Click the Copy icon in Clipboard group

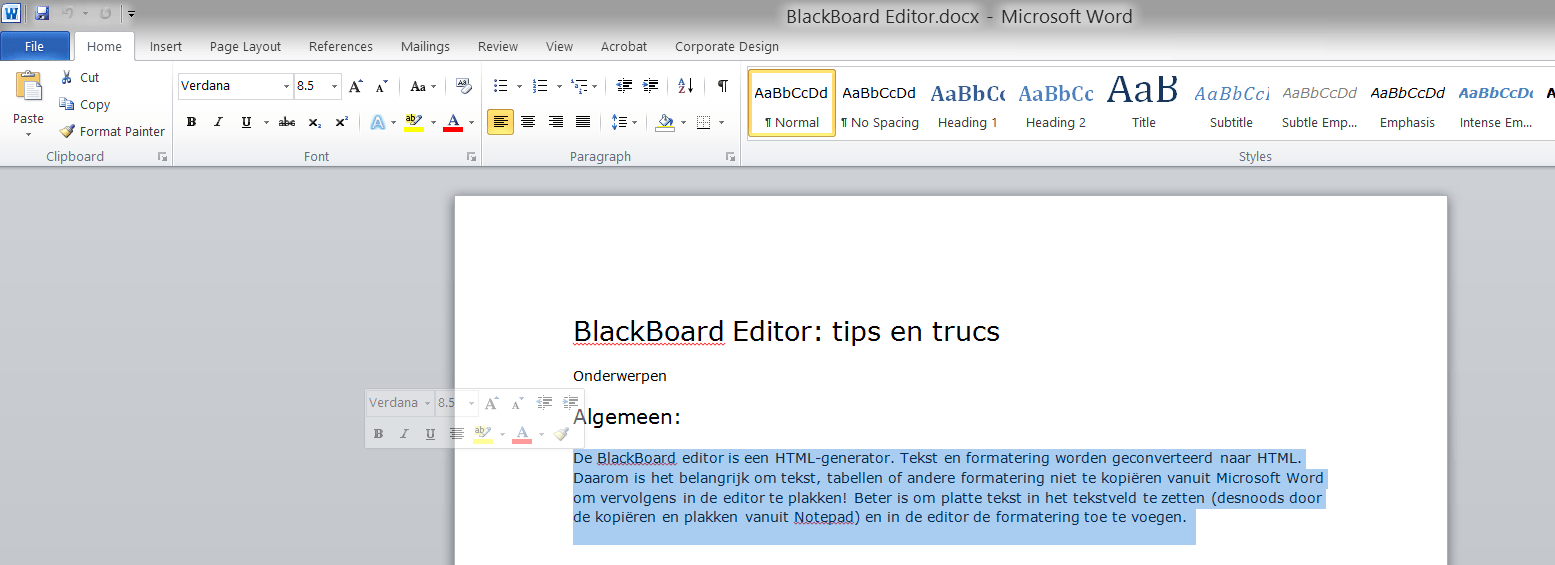point(67,104)
